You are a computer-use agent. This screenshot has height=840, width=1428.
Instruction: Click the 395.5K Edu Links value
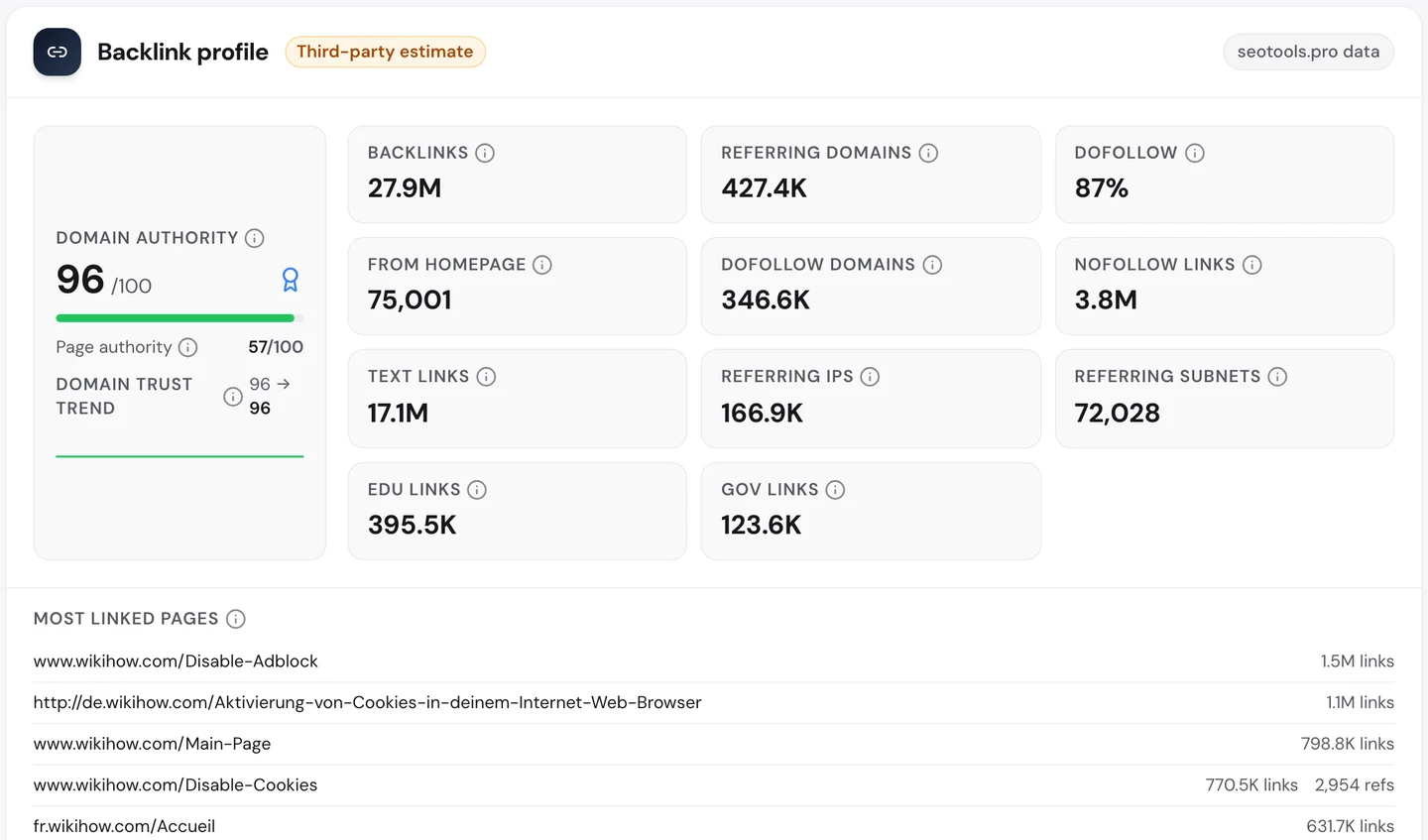coord(413,526)
